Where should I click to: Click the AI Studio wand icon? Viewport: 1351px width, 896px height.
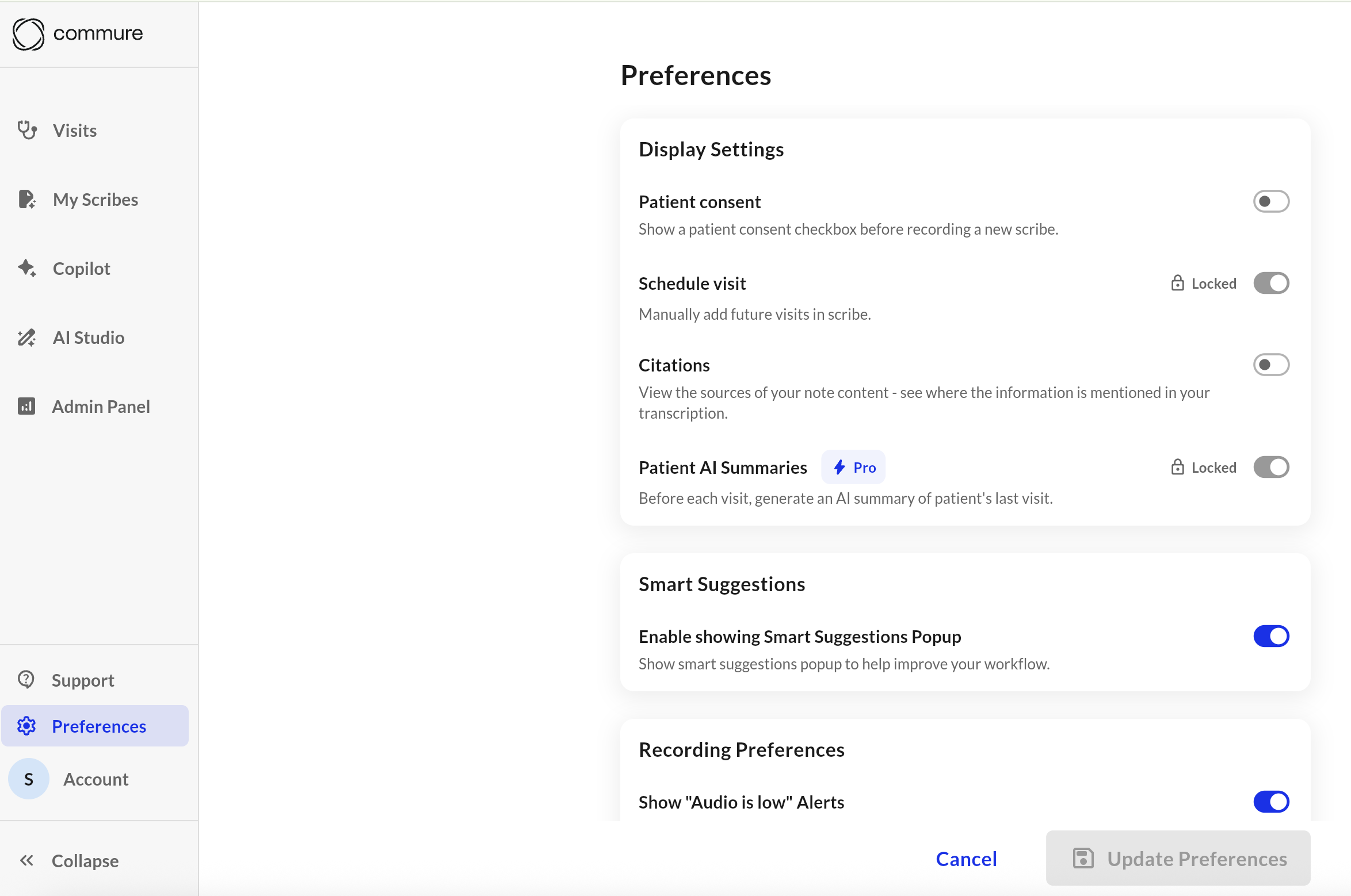(26, 338)
